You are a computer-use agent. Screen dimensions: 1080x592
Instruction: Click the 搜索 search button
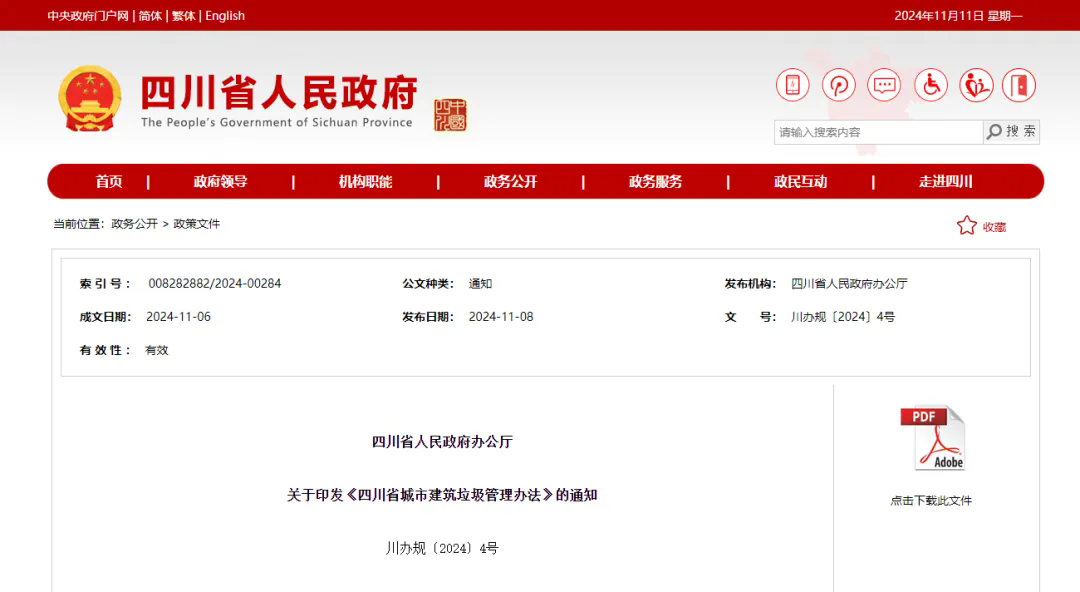(1012, 132)
